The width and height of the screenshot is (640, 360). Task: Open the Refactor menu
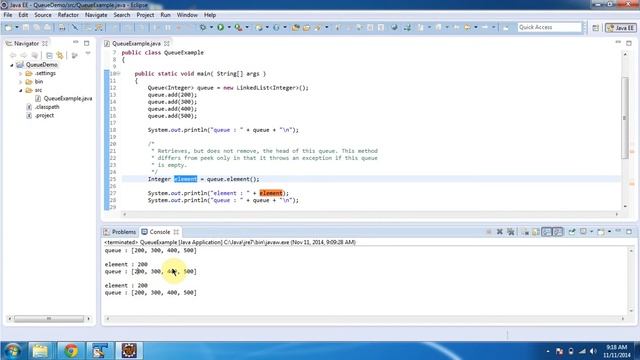(68, 15)
